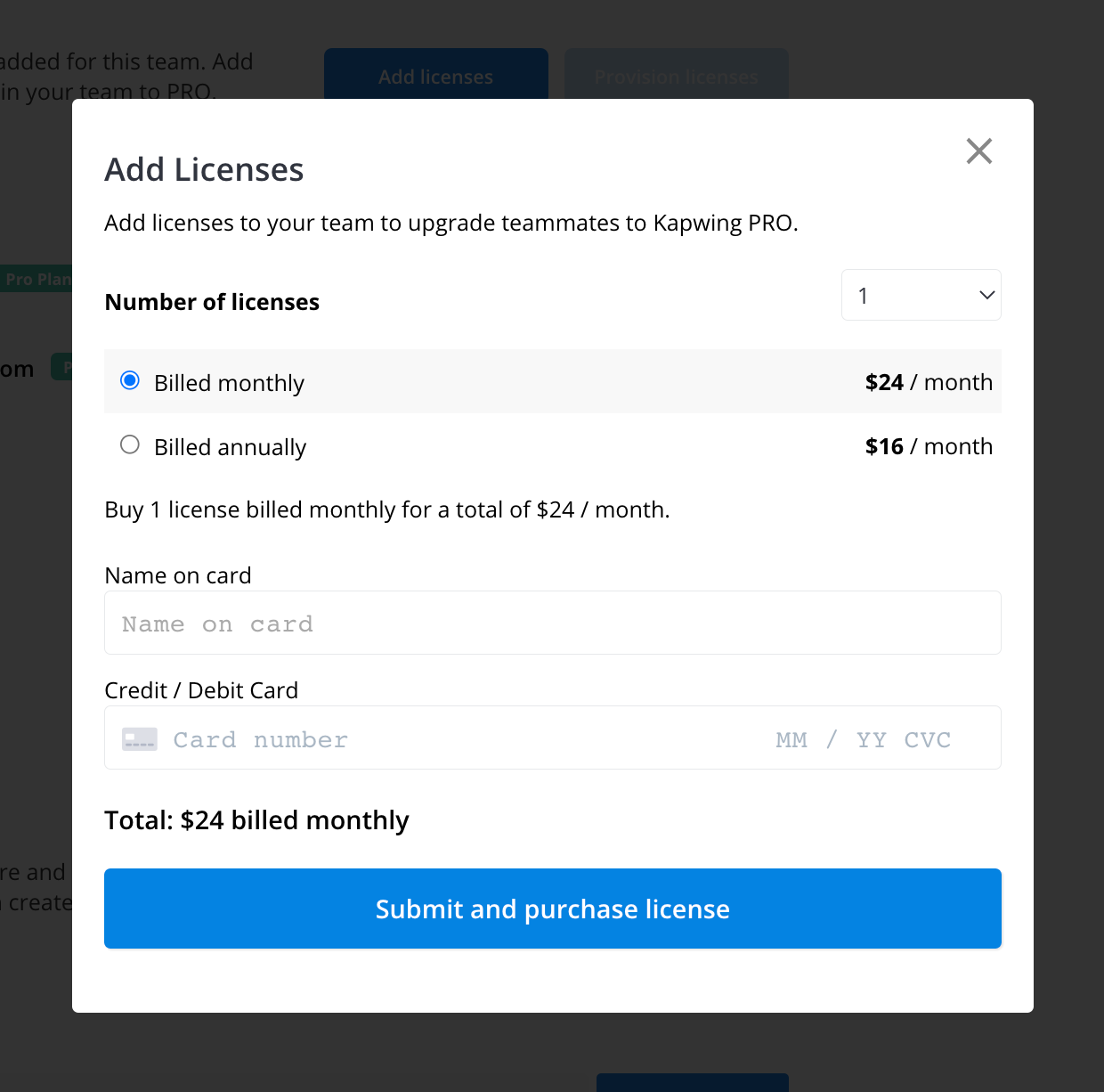Select the Billed monthly radio button
Image resolution: width=1104 pixels, height=1092 pixels.
point(130,381)
